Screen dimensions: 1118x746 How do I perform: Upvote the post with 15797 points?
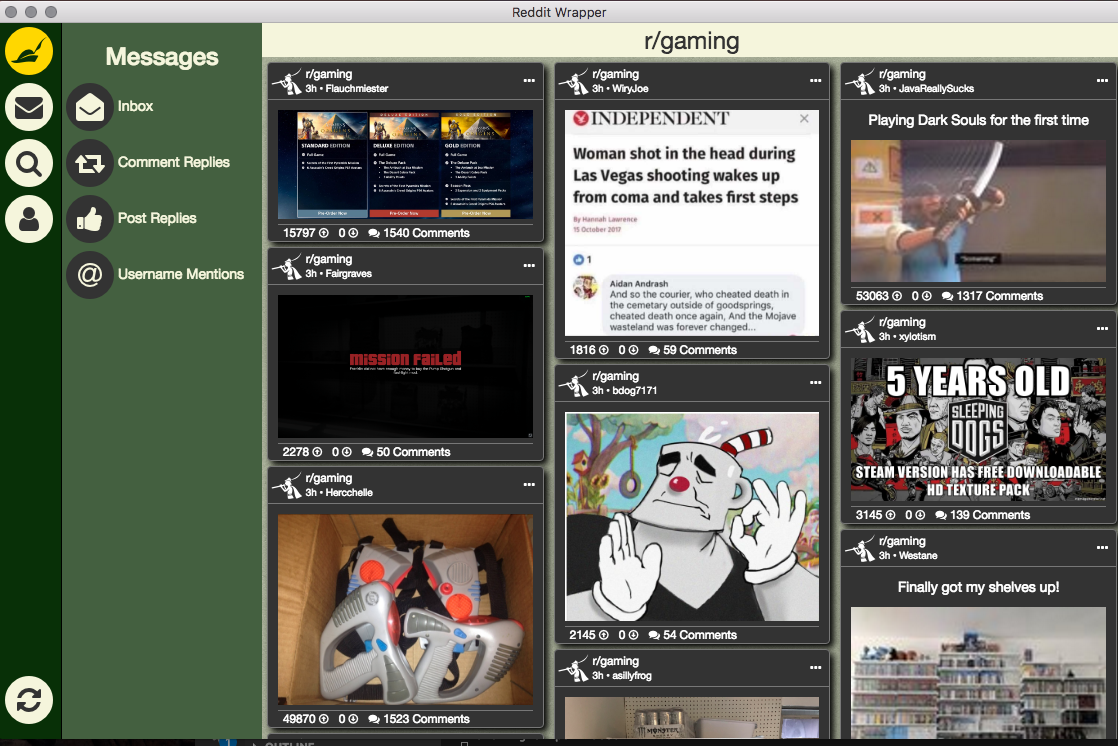[x=324, y=233]
